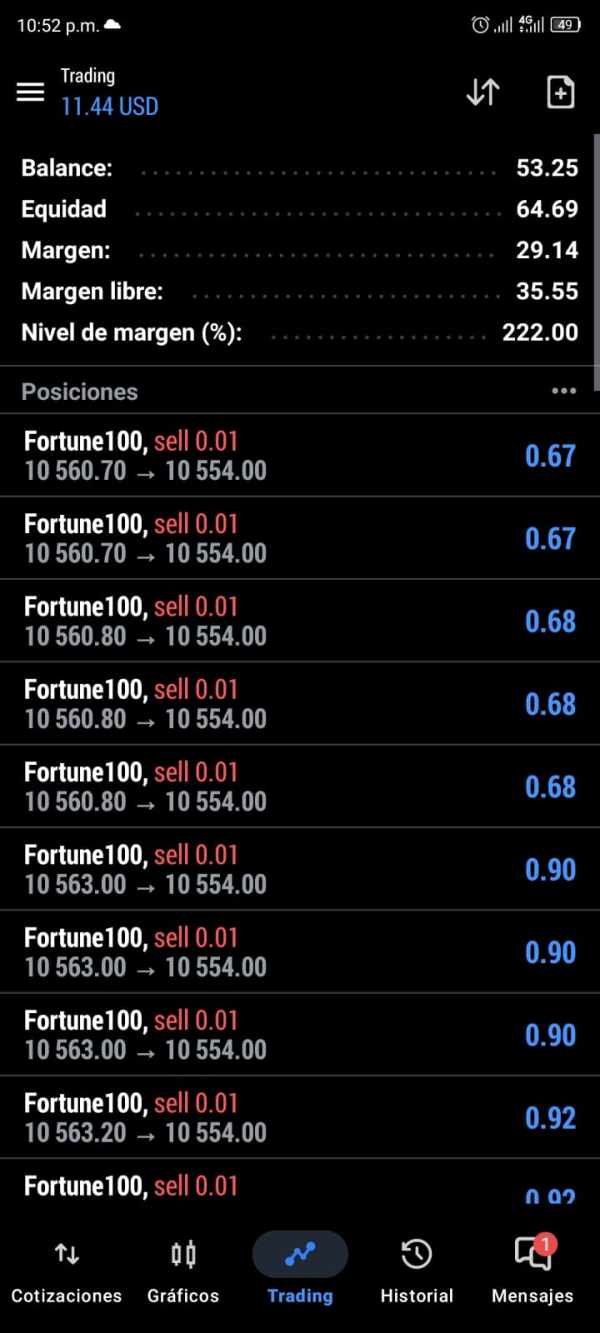Open the Historial clock icon

pos(416,1255)
